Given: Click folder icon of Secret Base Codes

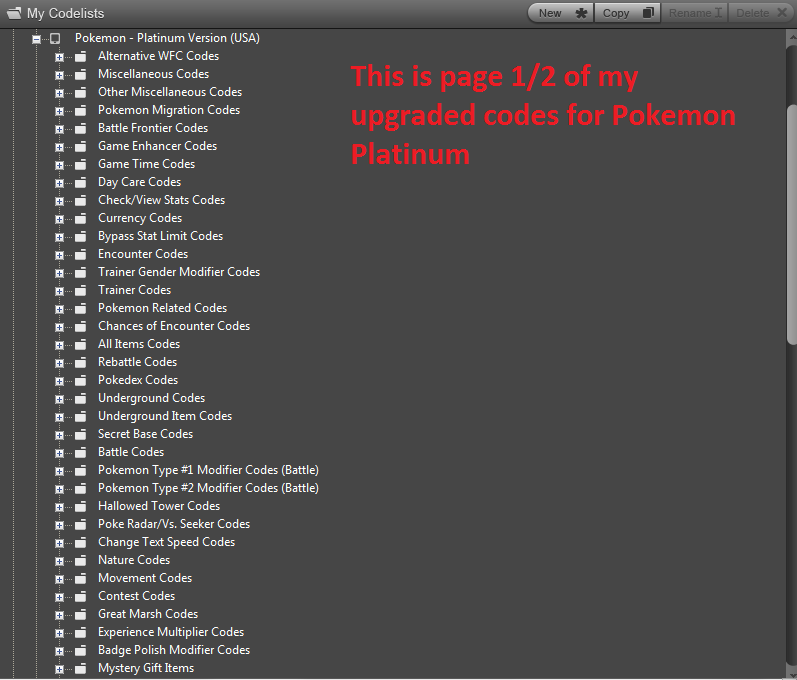Looking at the screenshot, I should [80, 435].
